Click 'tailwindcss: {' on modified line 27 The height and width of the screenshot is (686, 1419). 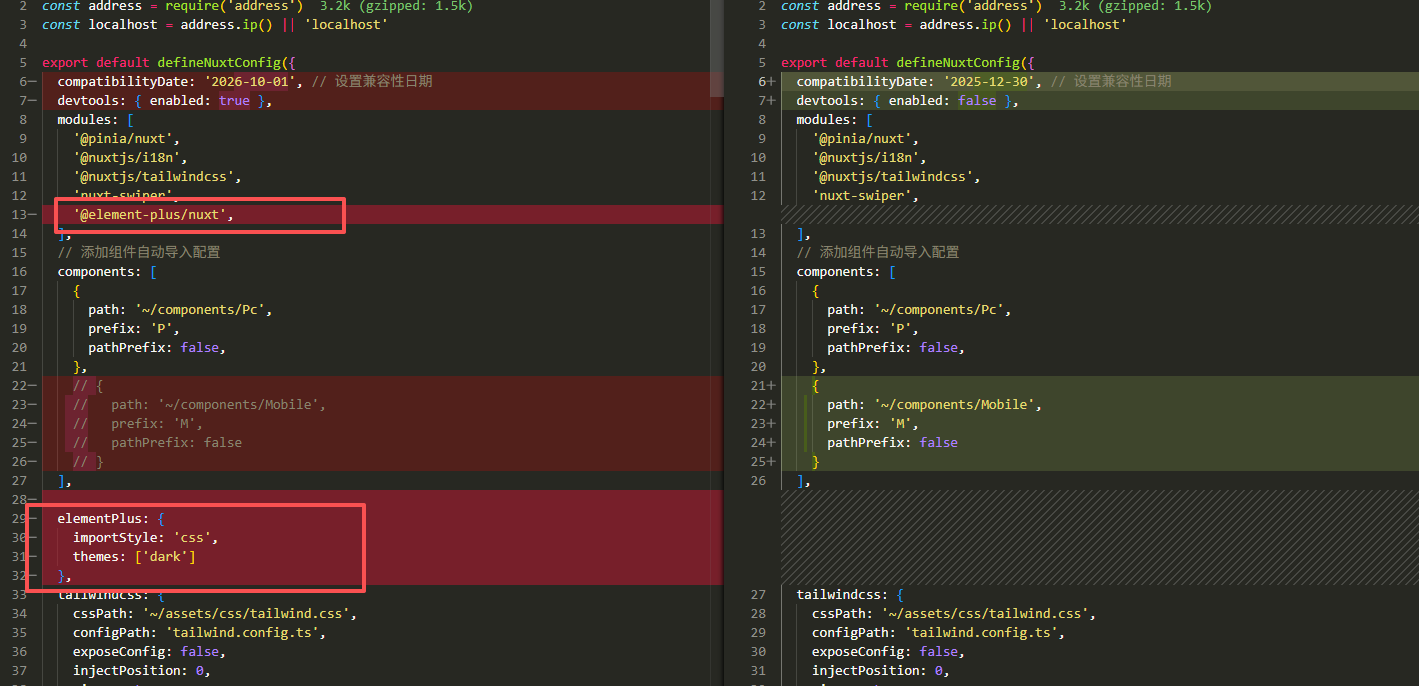850,594
